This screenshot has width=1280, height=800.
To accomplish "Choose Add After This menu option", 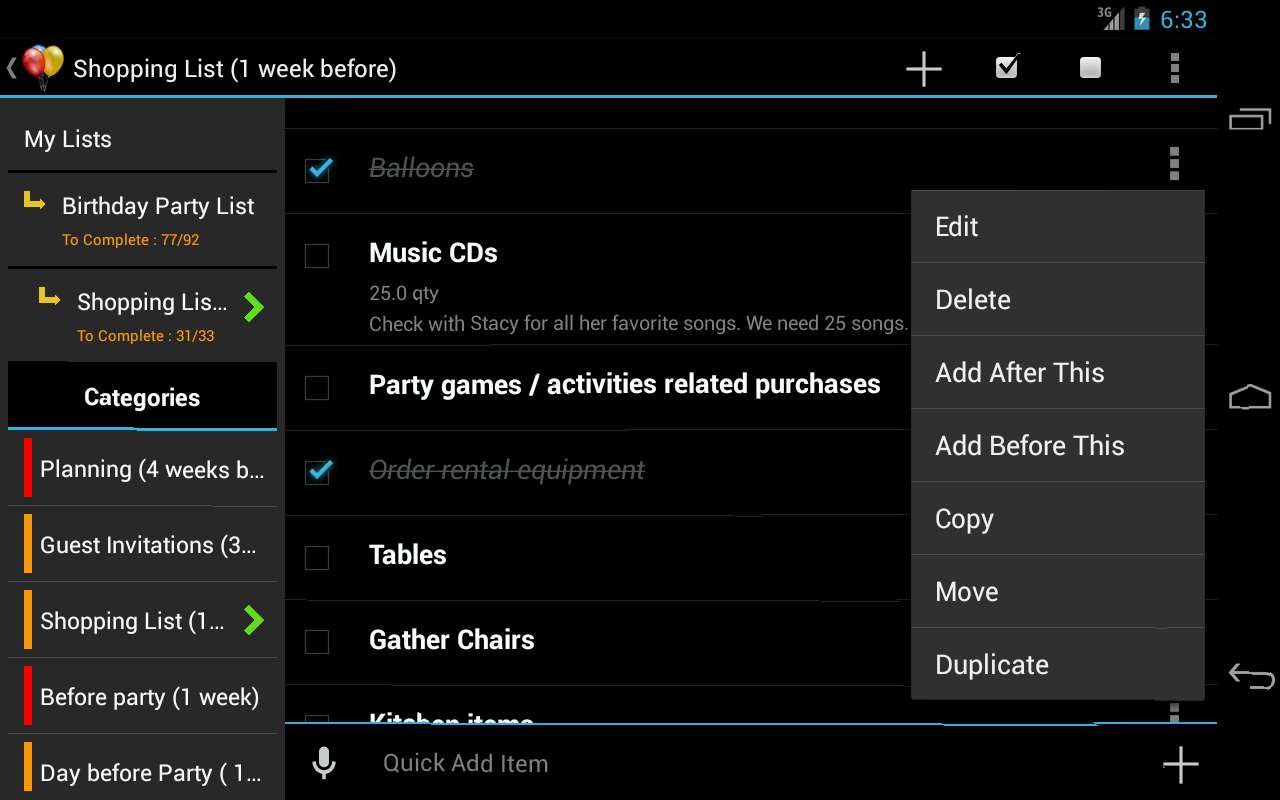I will [1057, 373].
